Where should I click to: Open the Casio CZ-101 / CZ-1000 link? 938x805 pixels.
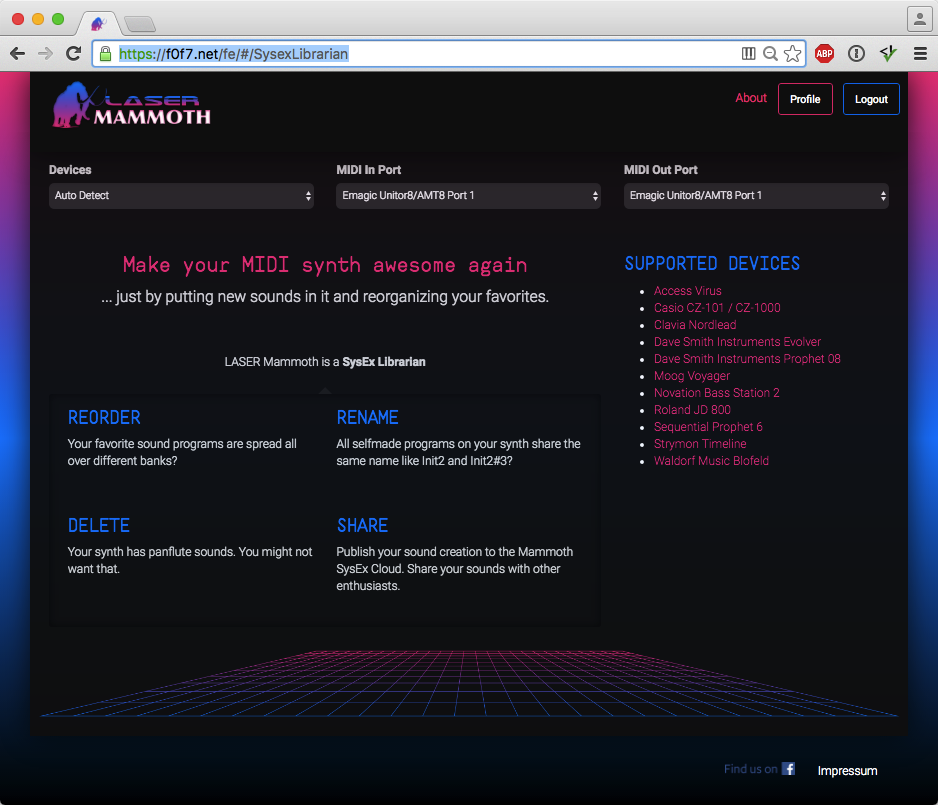point(717,307)
